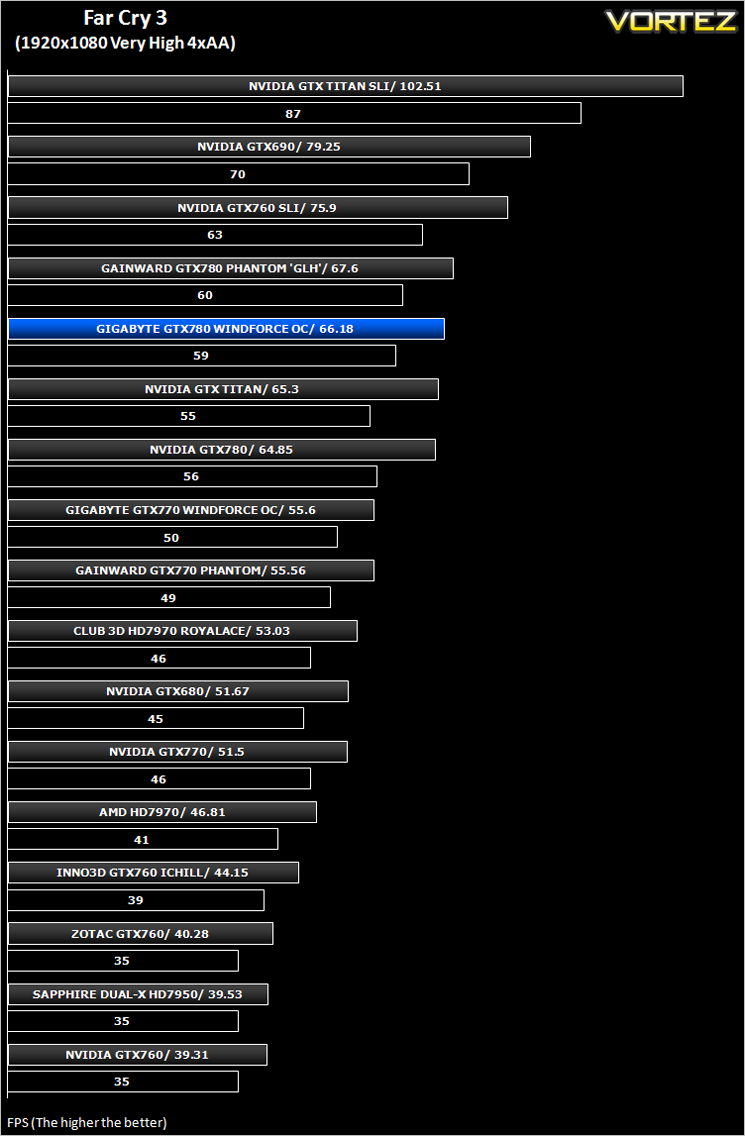The width and height of the screenshot is (745, 1136).
Task: Click the NVIDIA GTX680 51.67 bar
Action: (x=178, y=691)
